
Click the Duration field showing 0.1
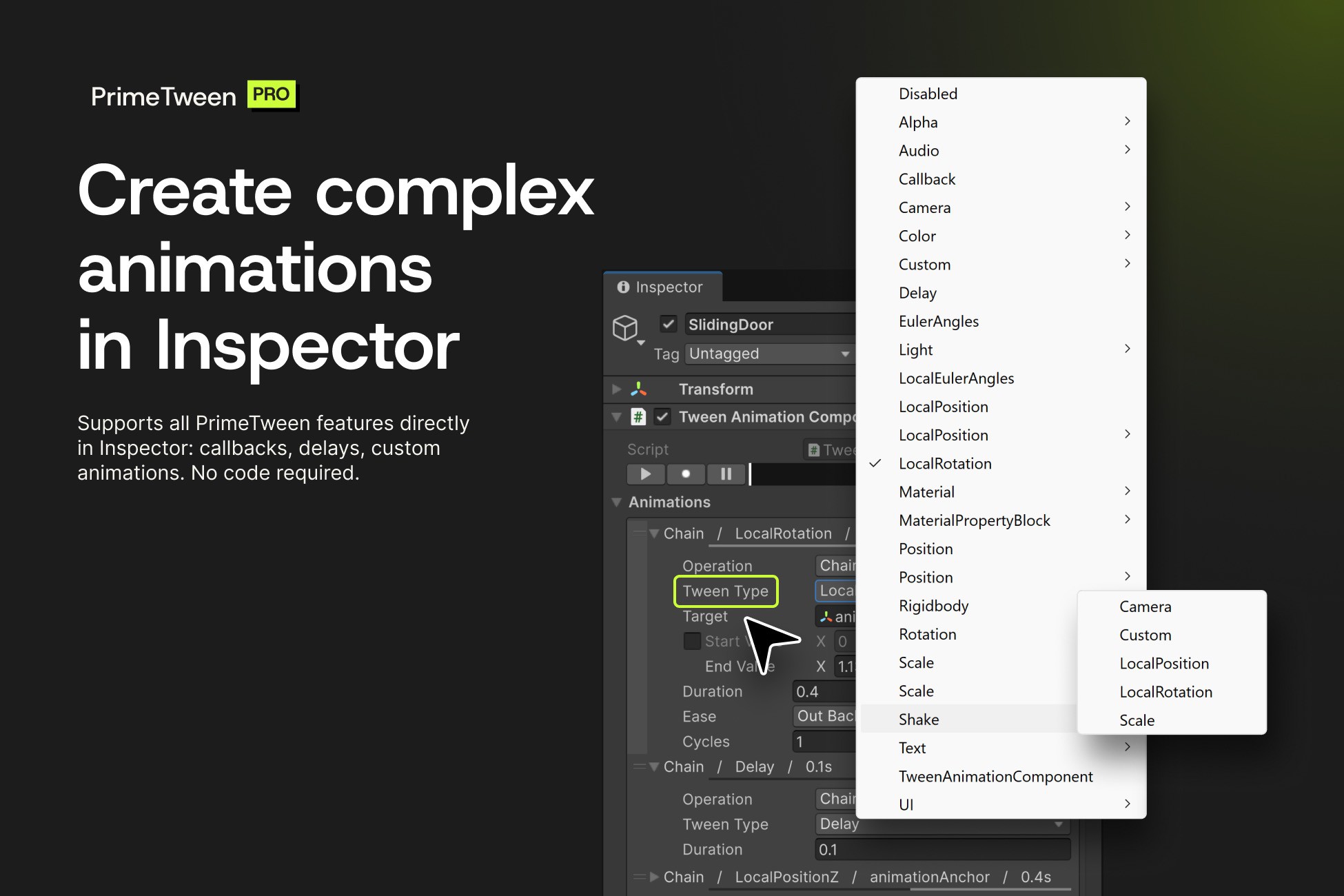(942, 850)
